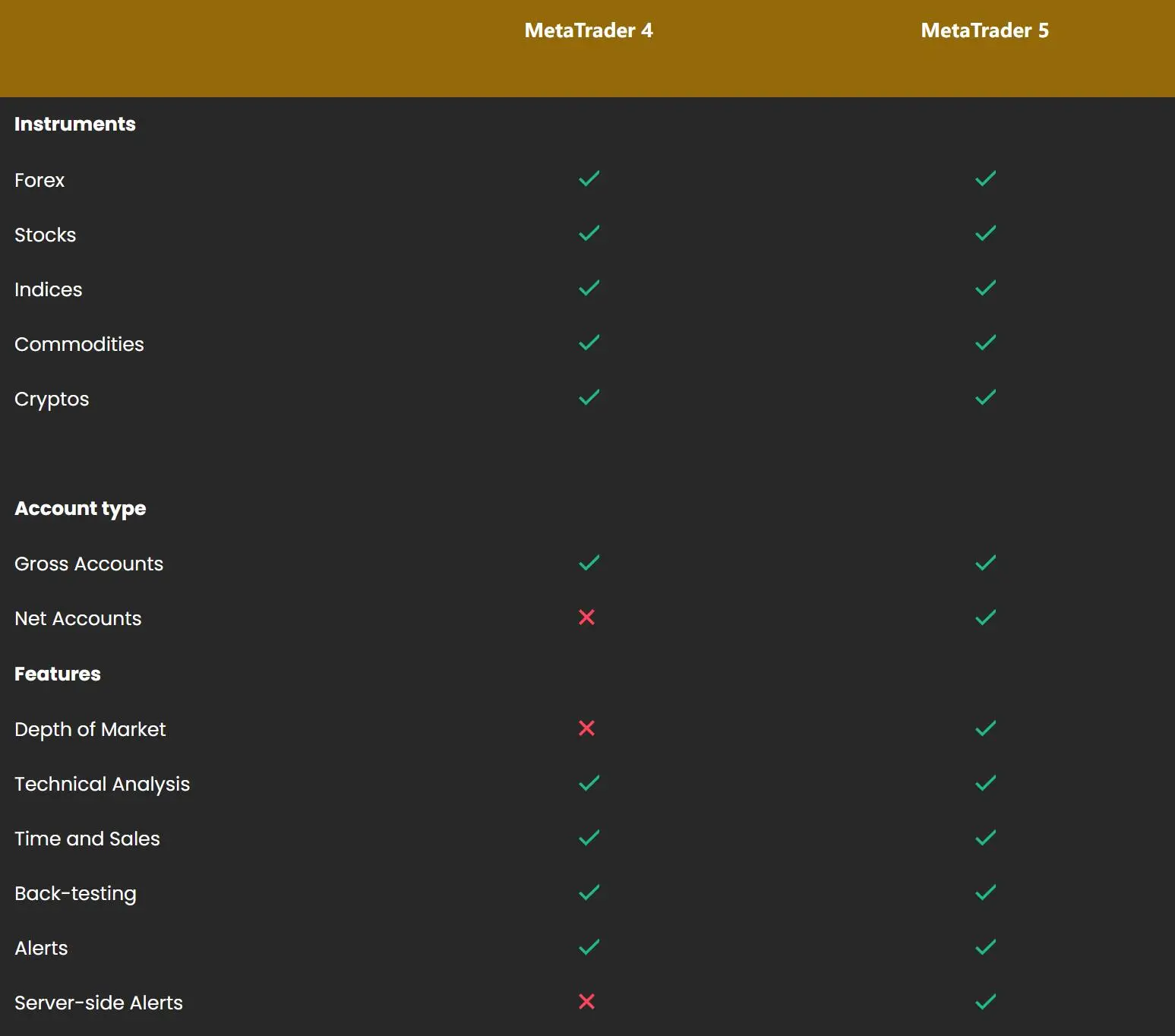Click the MetaTrader 5 Cryptos checkmark

point(986,397)
